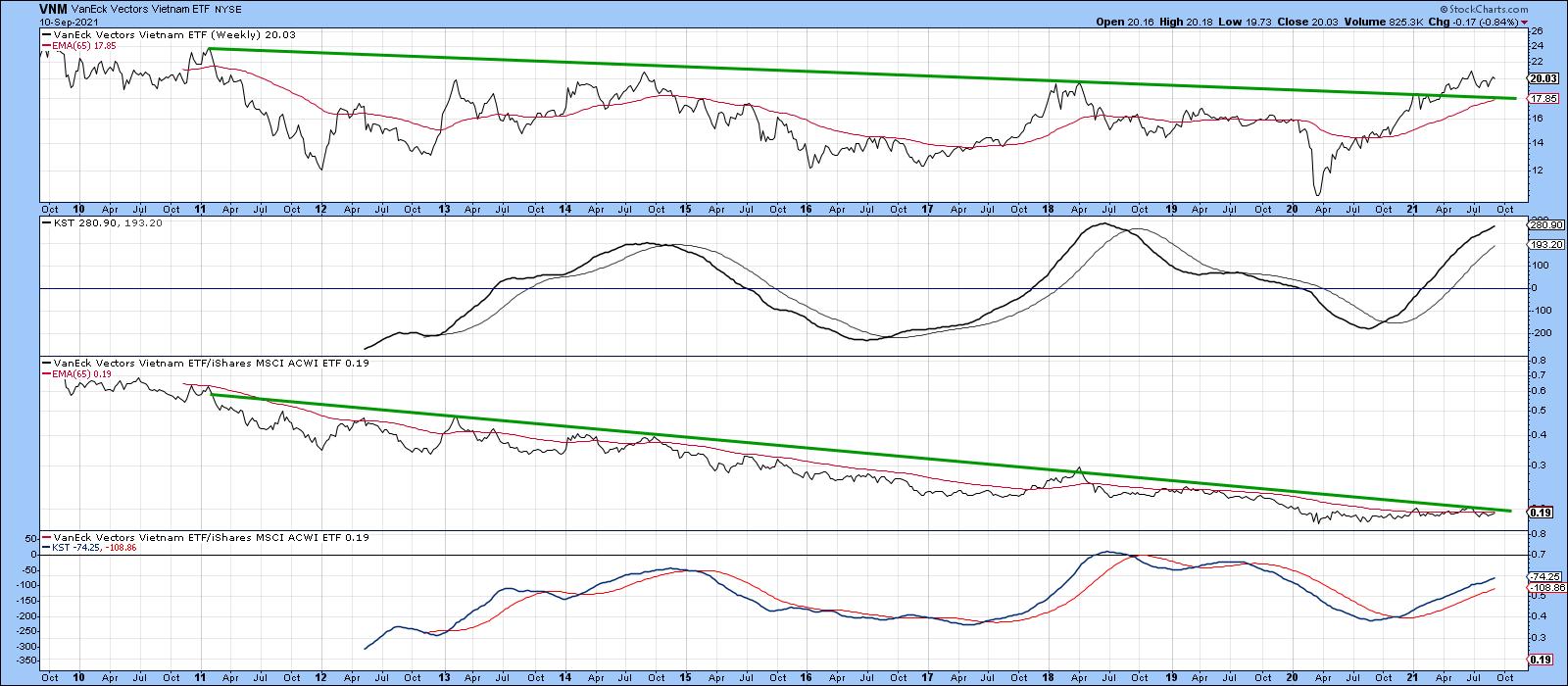Click the 20.03 last price tag
This screenshot has height=686, width=1568.
(x=1543, y=78)
